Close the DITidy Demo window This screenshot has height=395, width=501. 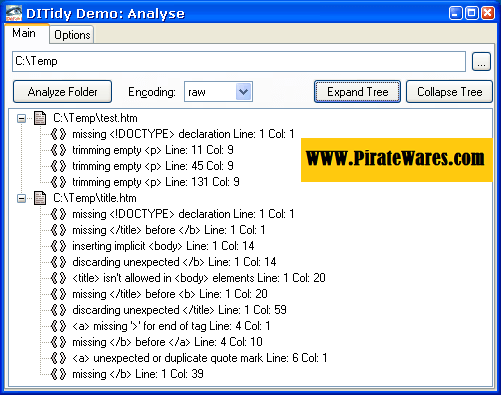488,13
